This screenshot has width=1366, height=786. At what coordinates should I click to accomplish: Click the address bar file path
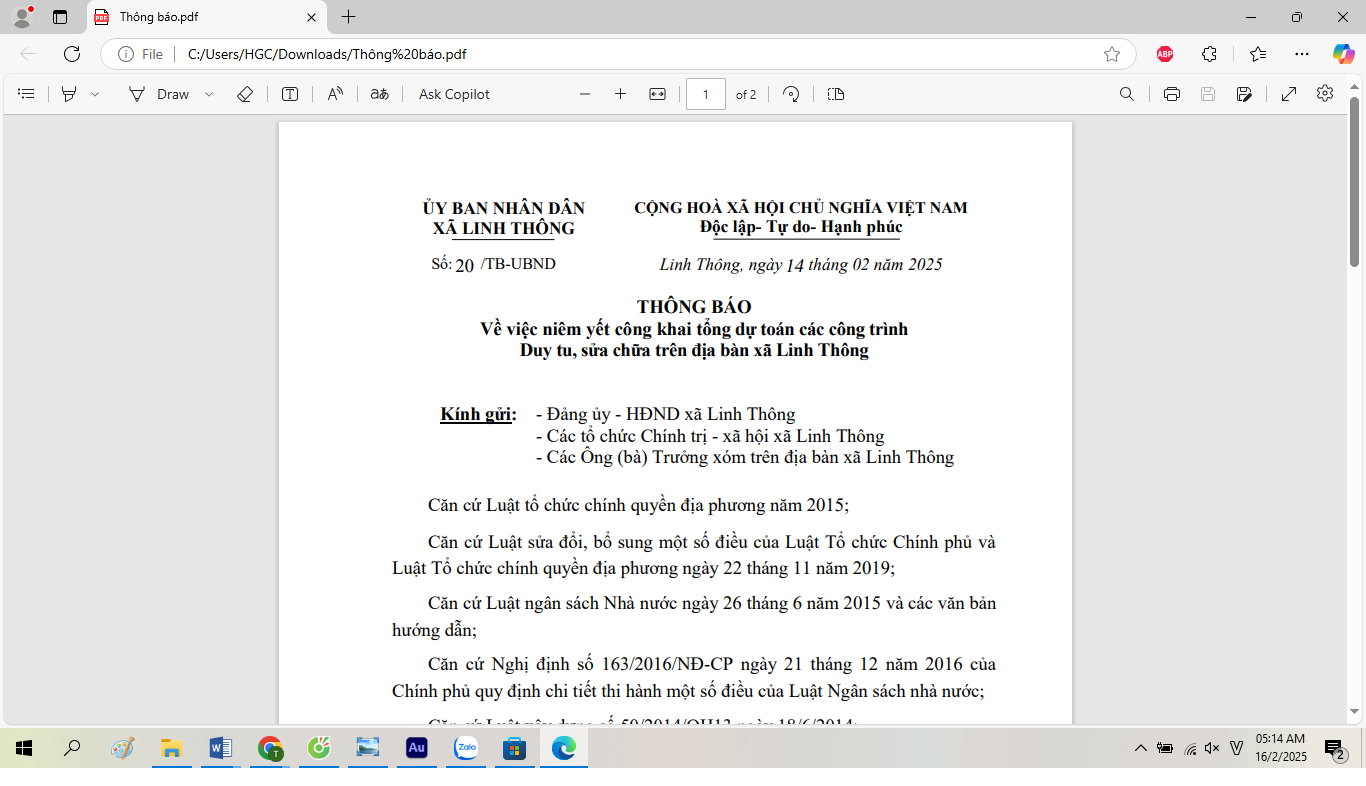click(327, 54)
